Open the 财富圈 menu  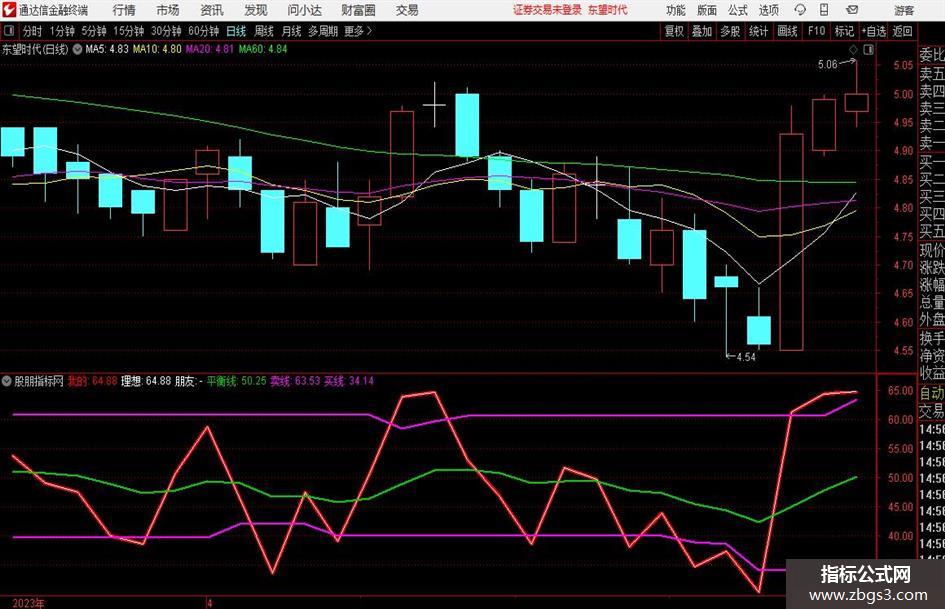tap(358, 10)
